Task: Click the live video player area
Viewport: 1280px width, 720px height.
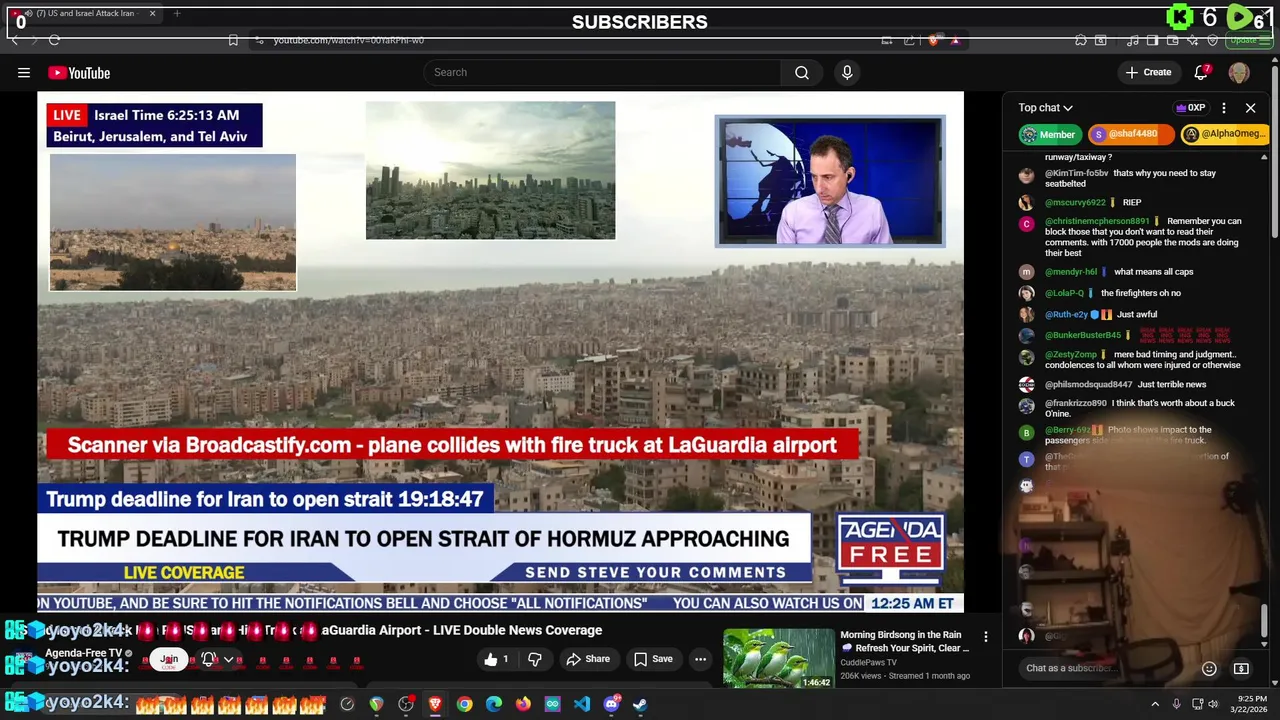Action: click(x=500, y=351)
